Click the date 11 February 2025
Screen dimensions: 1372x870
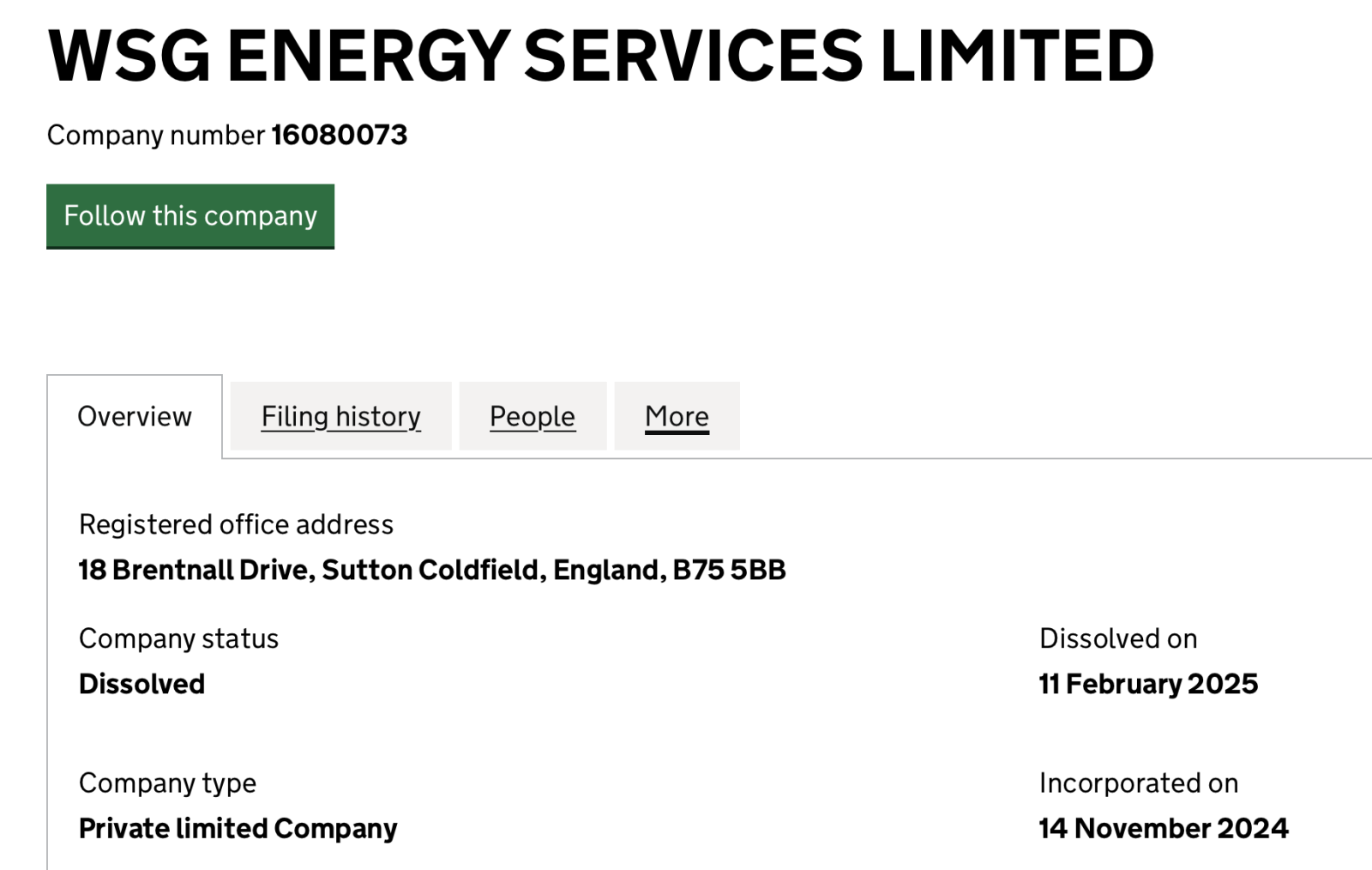[x=1148, y=685]
